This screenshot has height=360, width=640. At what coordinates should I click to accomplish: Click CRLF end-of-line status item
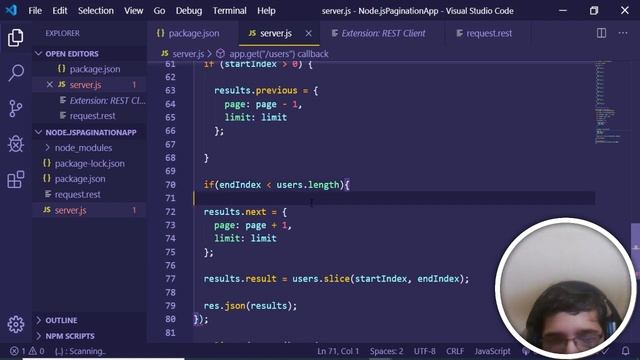(x=455, y=351)
